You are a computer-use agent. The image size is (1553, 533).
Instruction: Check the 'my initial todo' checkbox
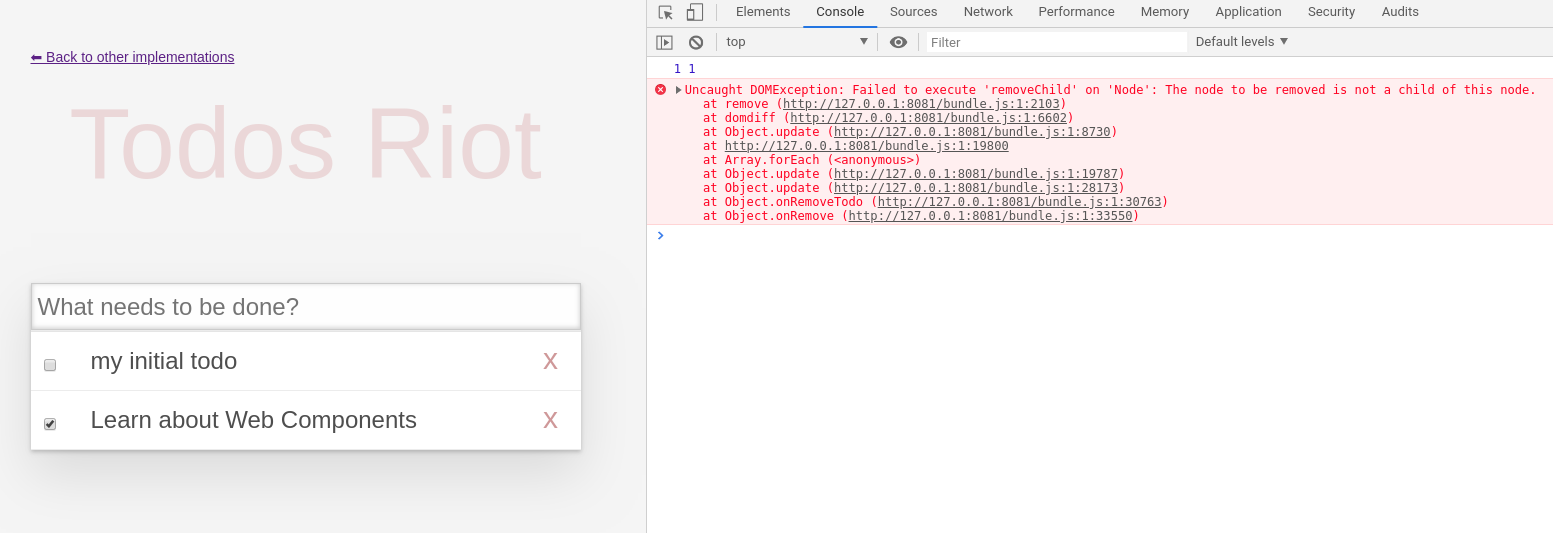coord(50,365)
